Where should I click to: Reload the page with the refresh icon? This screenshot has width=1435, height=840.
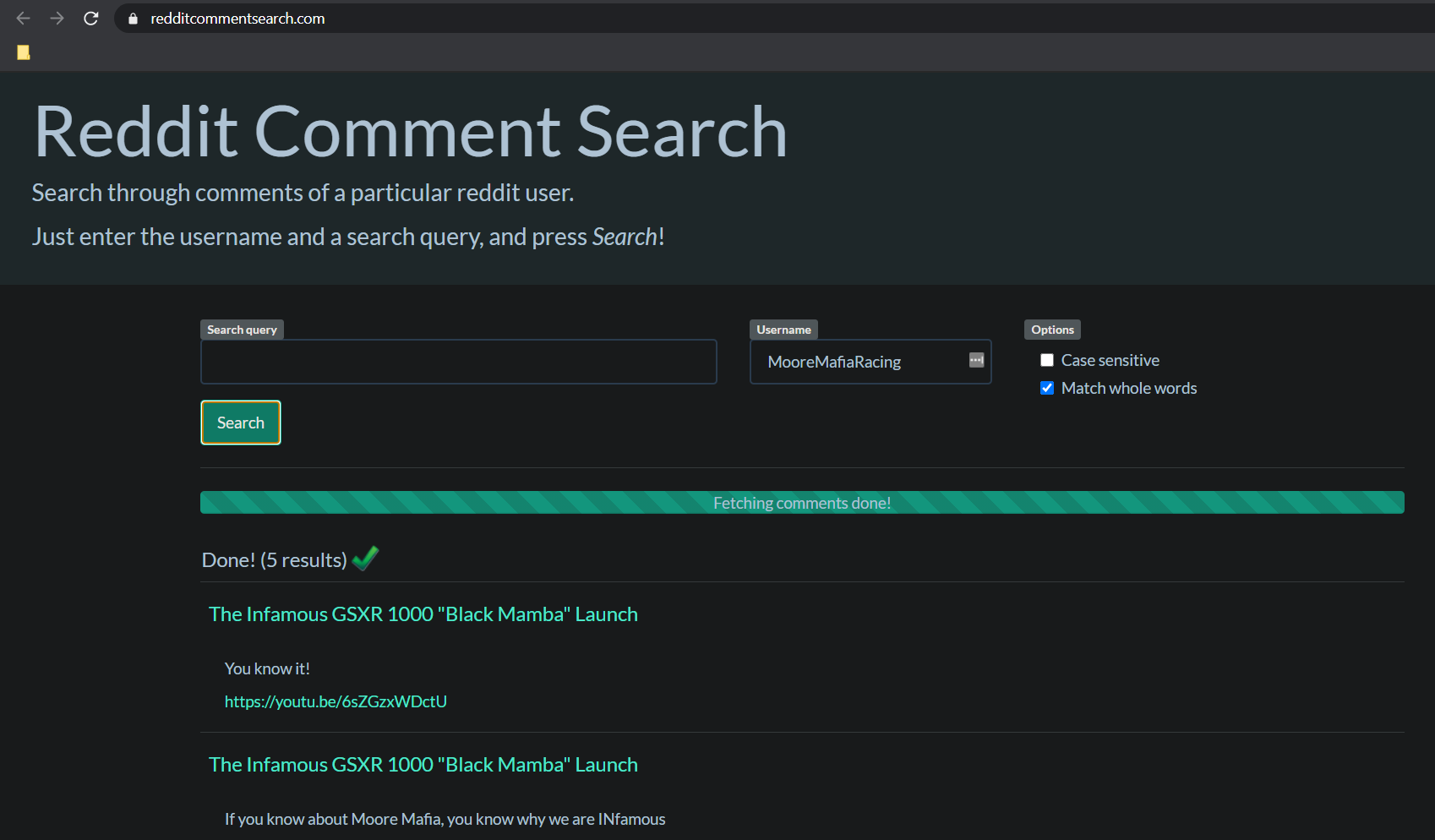tap(91, 18)
